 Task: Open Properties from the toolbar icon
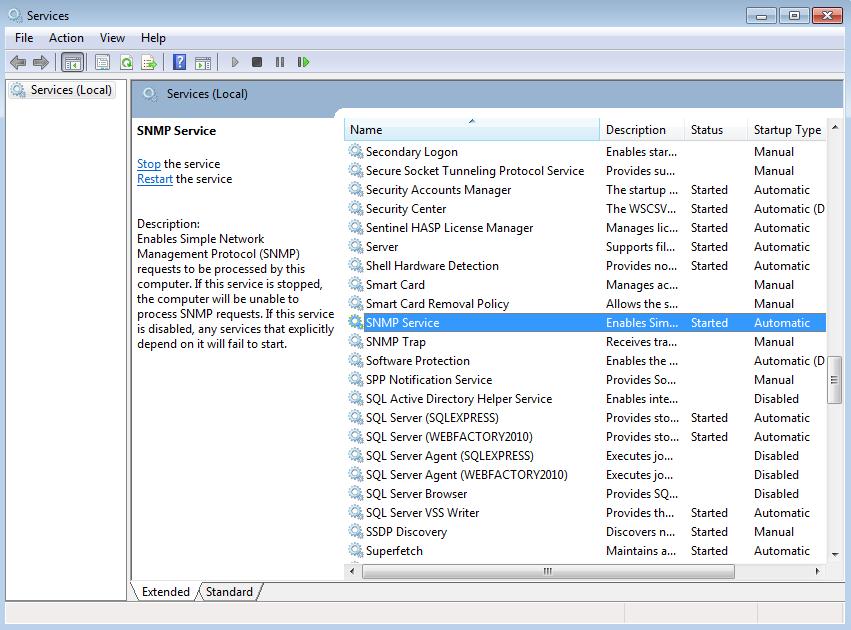click(x=102, y=62)
